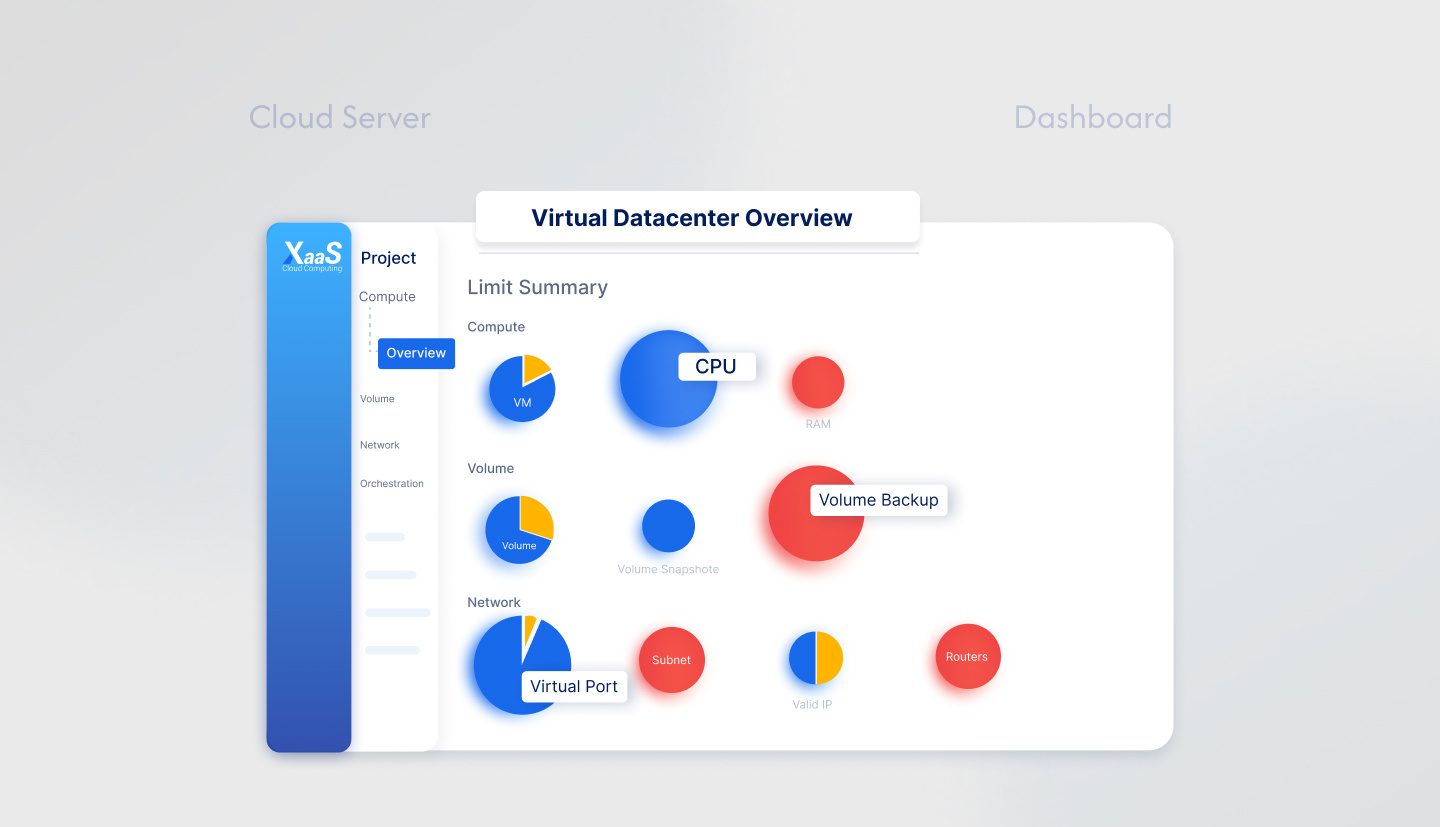Open the CPU limit chart
This screenshot has width=1440, height=827.
[667, 380]
